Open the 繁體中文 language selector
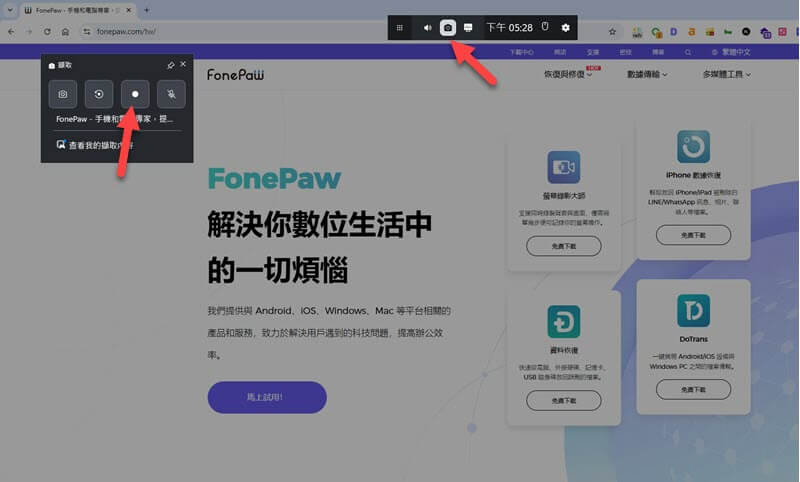The width and height of the screenshot is (800, 482). pyautogui.click(x=731, y=52)
